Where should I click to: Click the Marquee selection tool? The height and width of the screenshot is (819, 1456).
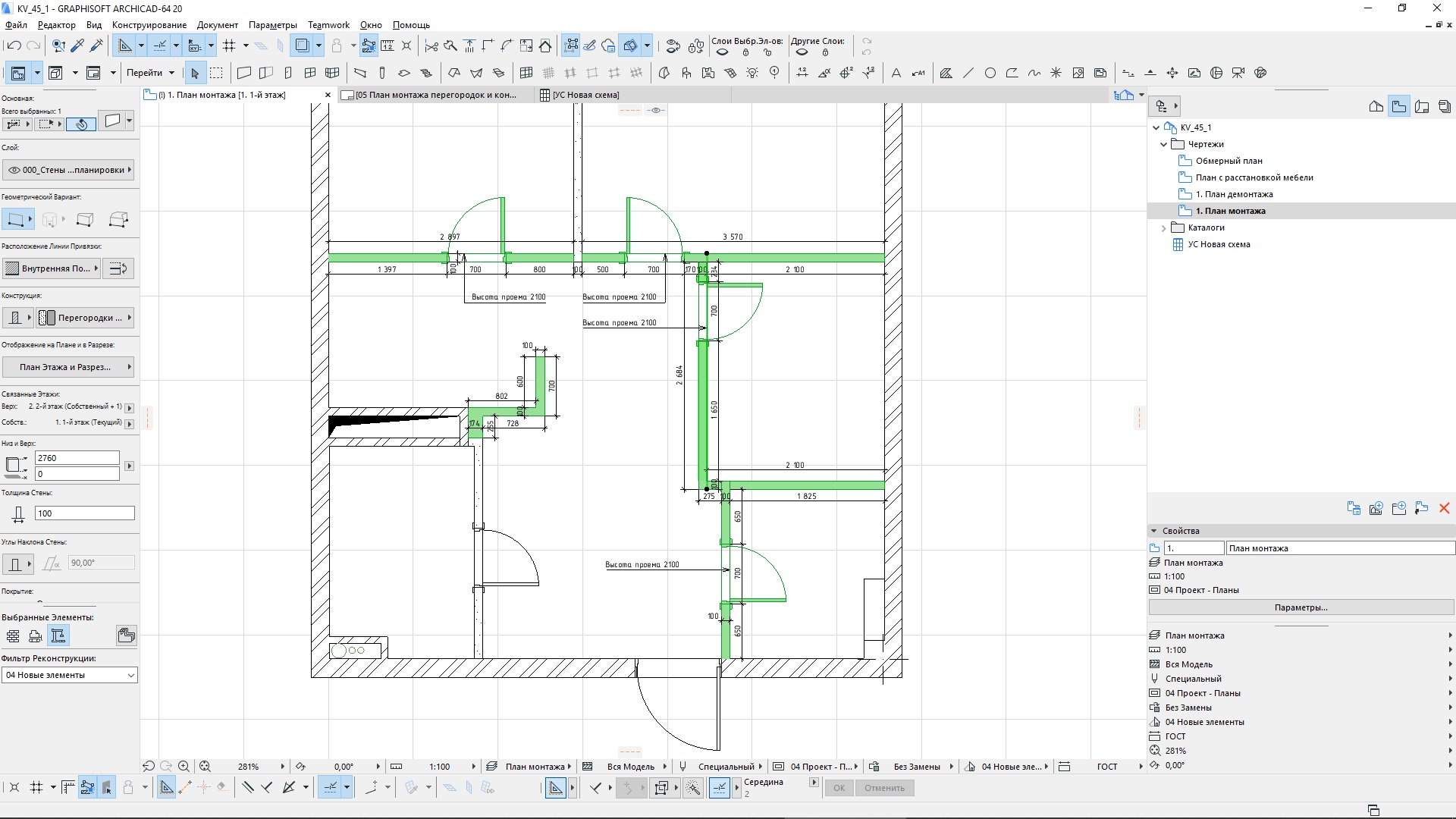(x=216, y=72)
